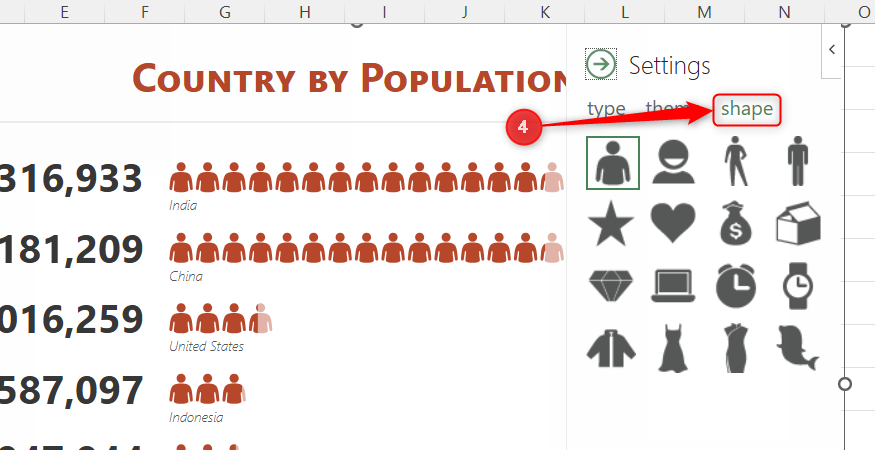The height and width of the screenshot is (450, 875).
Task: Select column M header
Action: (704, 12)
